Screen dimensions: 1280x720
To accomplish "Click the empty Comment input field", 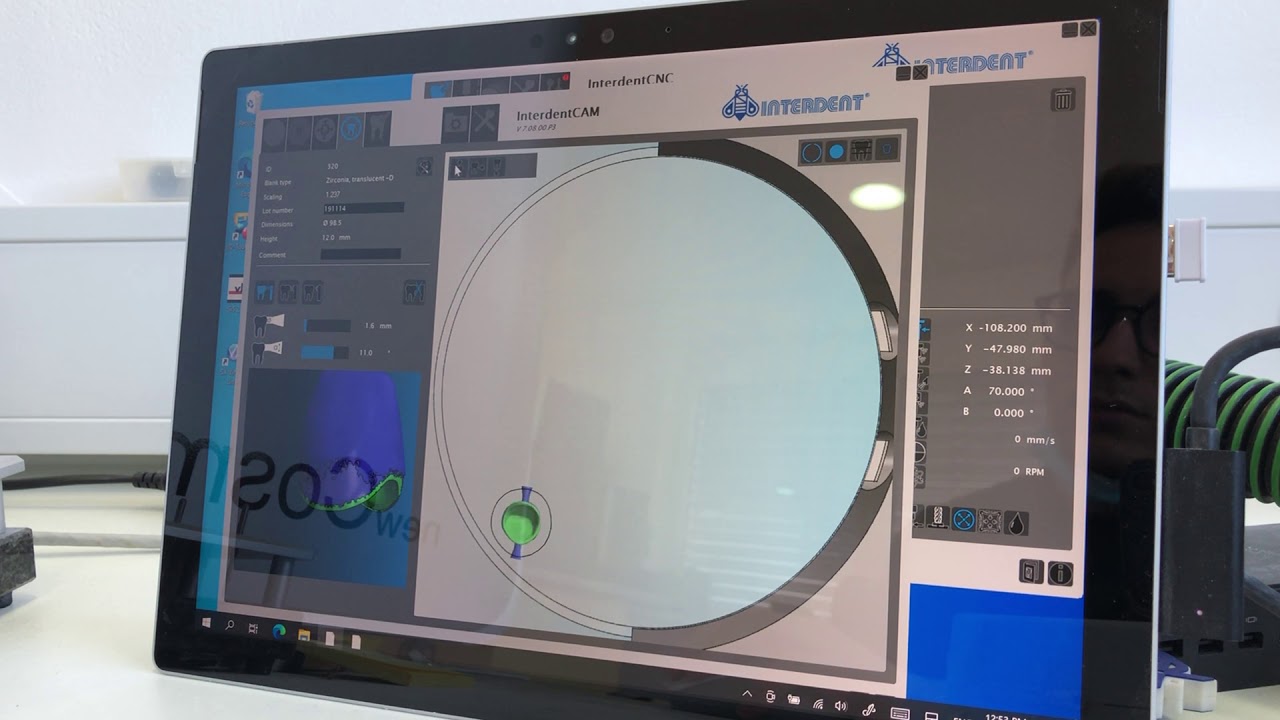I will 360,254.
